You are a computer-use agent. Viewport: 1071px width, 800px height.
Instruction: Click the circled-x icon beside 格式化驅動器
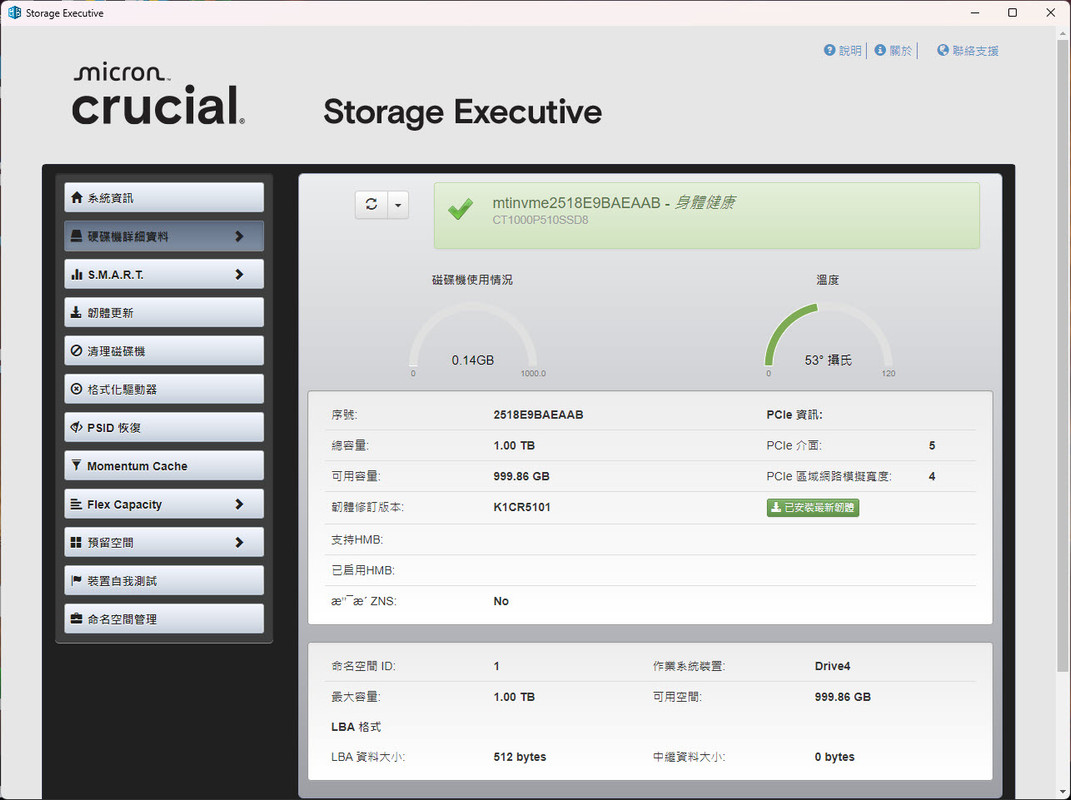click(76, 389)
